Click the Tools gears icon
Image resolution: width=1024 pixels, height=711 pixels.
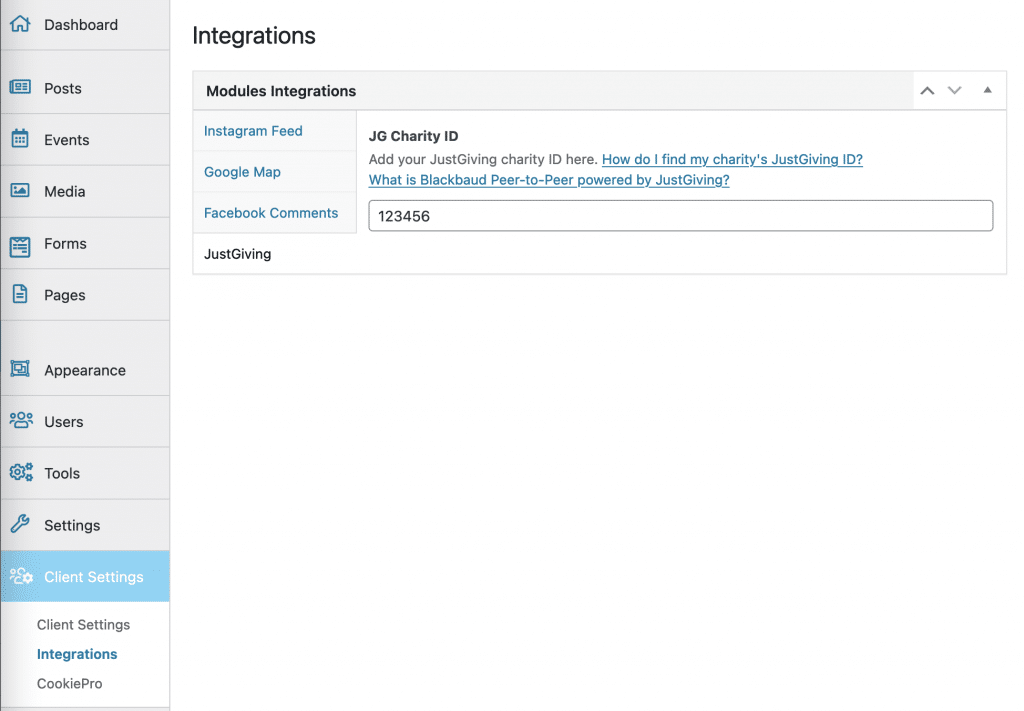click(21, 472)
